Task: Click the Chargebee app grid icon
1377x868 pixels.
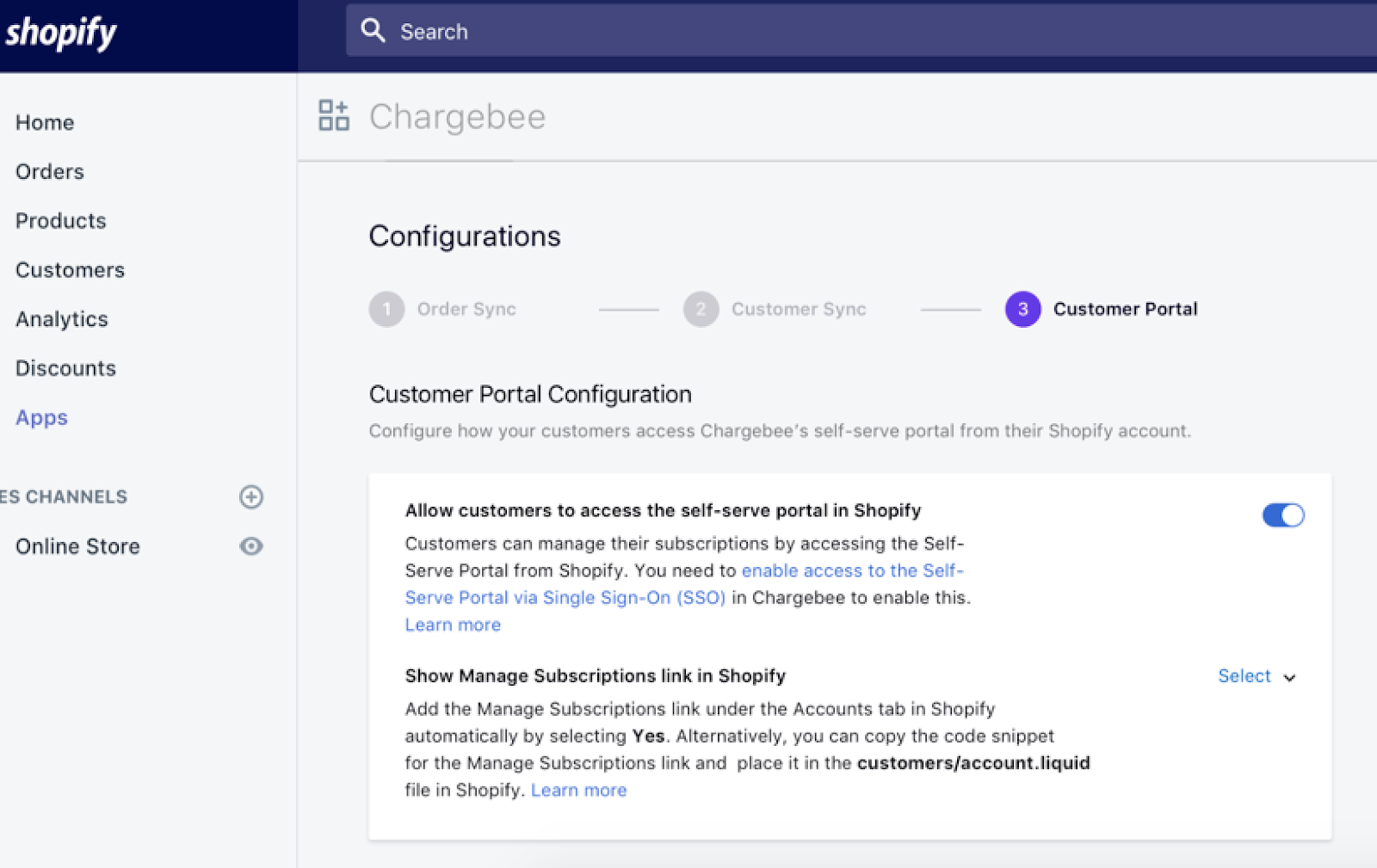Action: coord(334,115)
